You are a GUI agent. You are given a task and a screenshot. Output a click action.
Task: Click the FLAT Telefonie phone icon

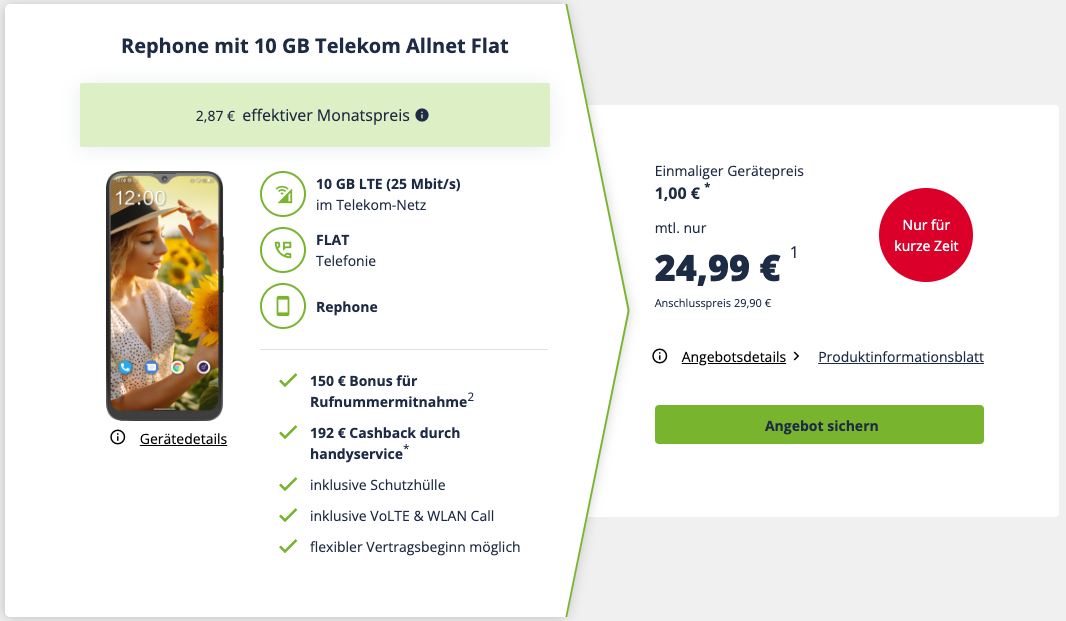tap(283, 250)
